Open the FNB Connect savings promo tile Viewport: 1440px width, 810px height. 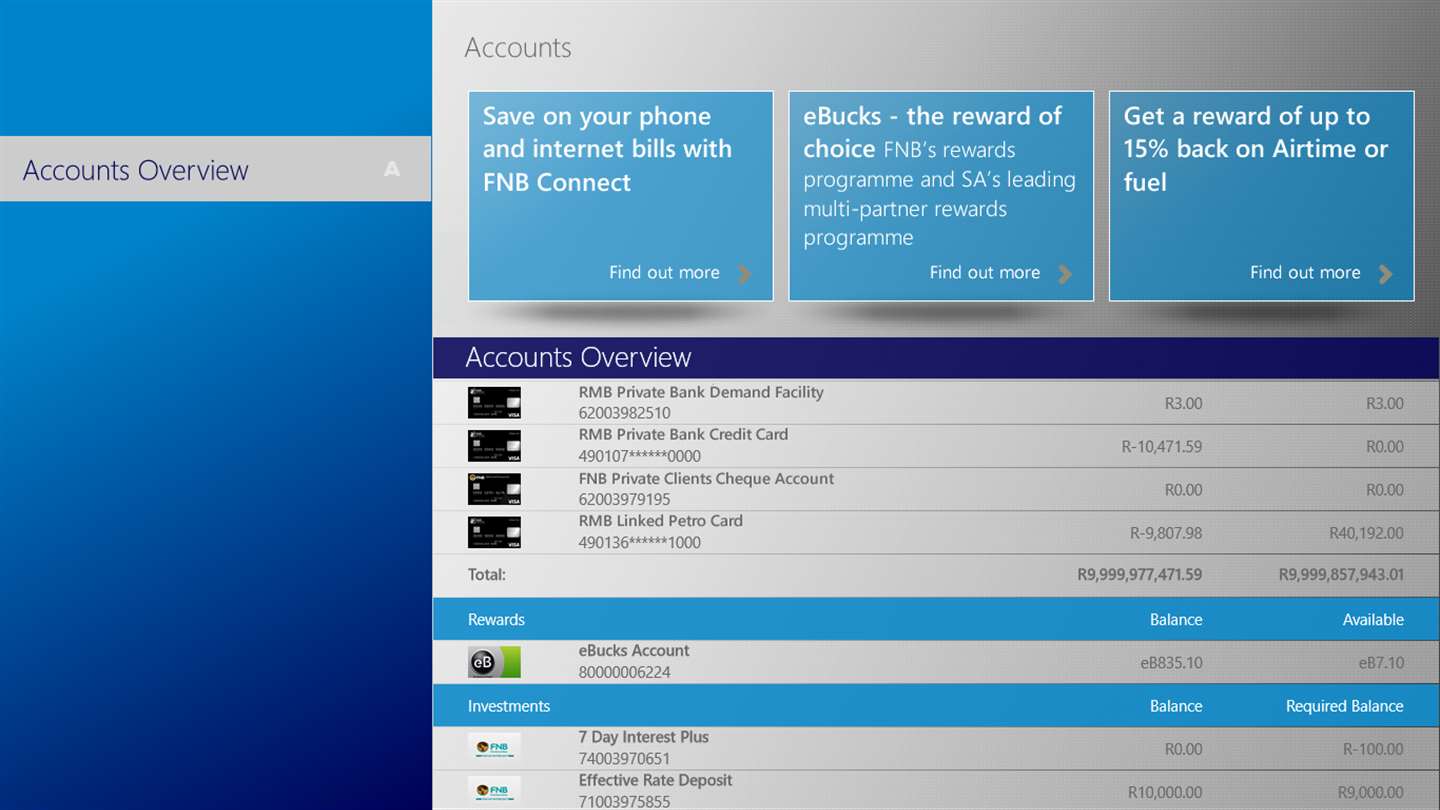click(621, 196)
